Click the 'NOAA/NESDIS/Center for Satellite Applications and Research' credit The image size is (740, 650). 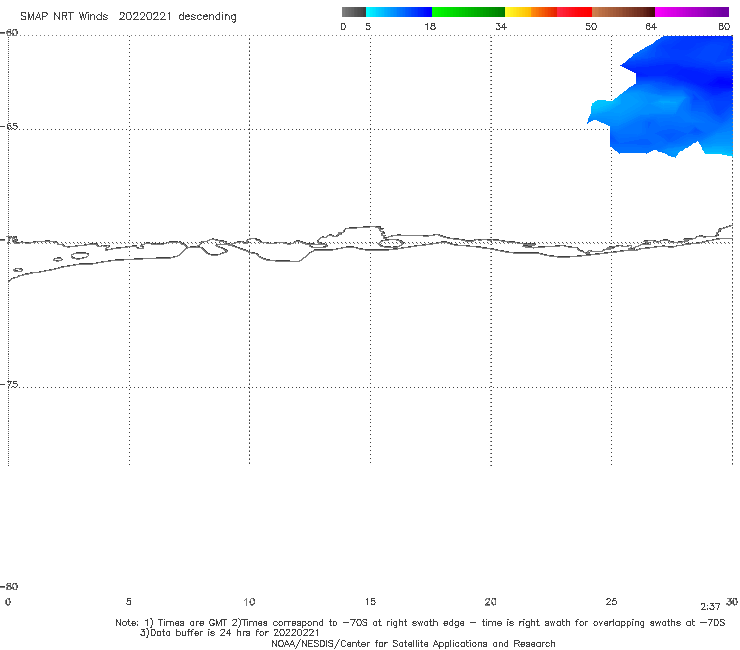(x=413, y=643)
